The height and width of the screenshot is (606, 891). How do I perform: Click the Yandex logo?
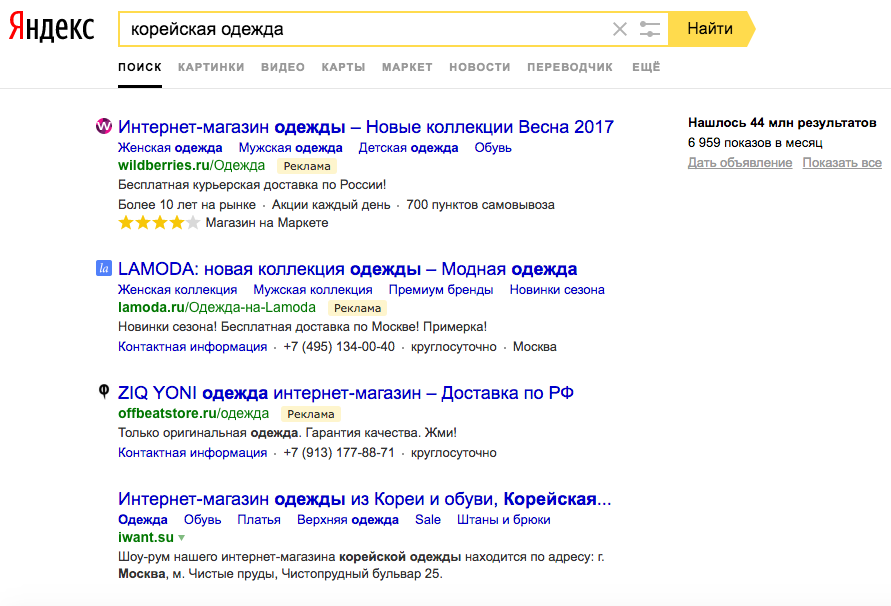[x=51, y=27]
